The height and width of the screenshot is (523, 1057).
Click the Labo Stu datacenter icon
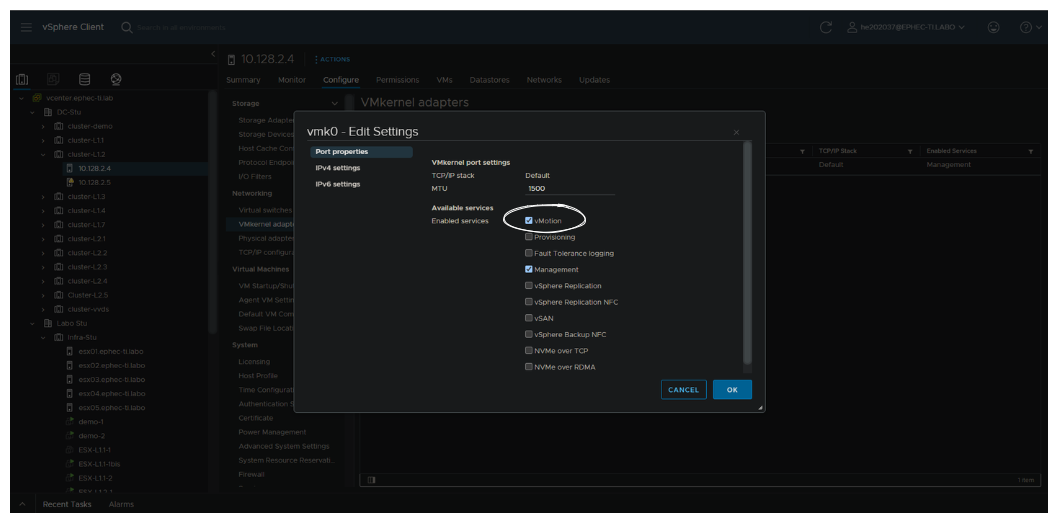pos(48,323)
